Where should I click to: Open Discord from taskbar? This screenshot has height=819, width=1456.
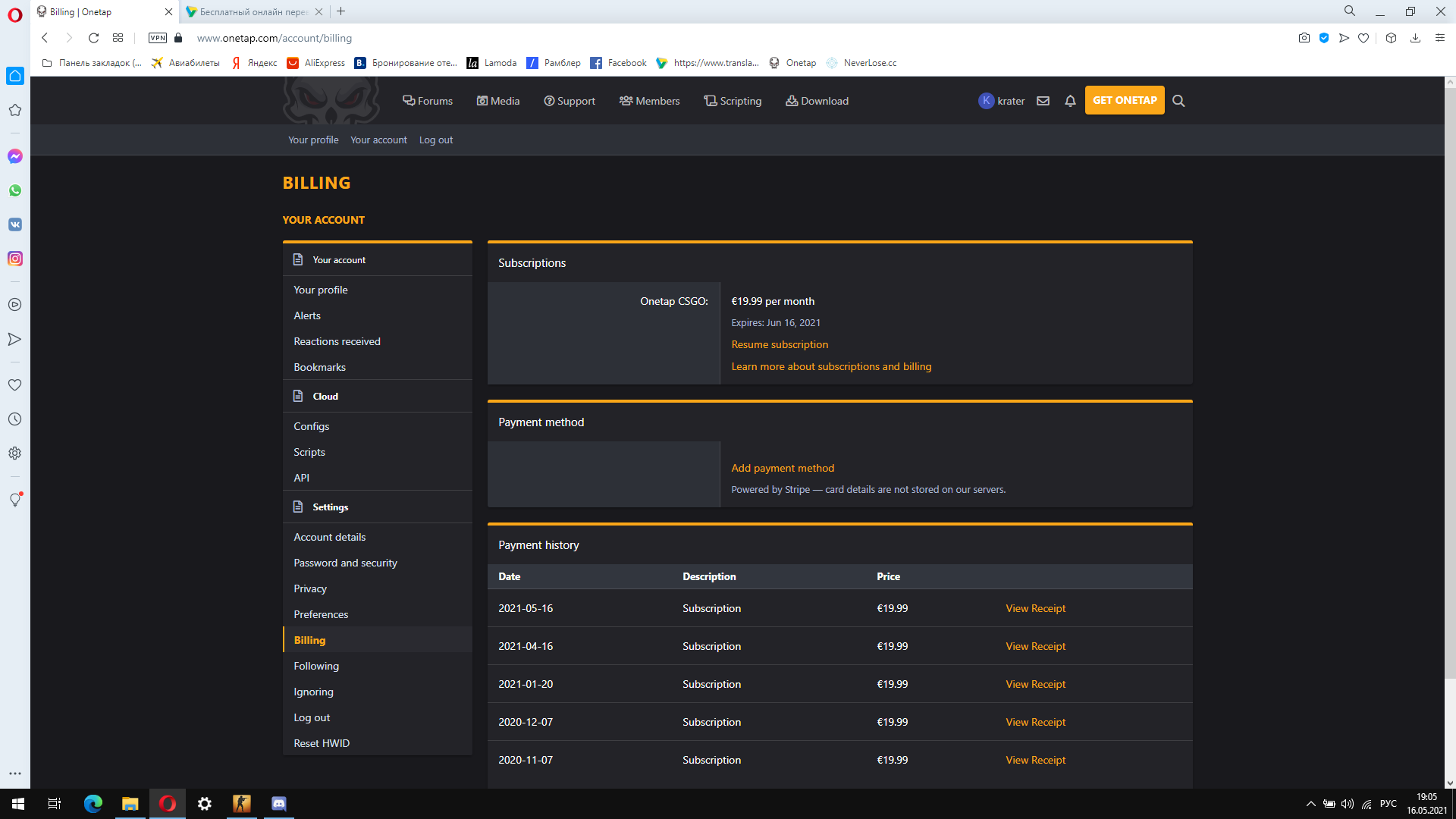click(x=279, y=804)
